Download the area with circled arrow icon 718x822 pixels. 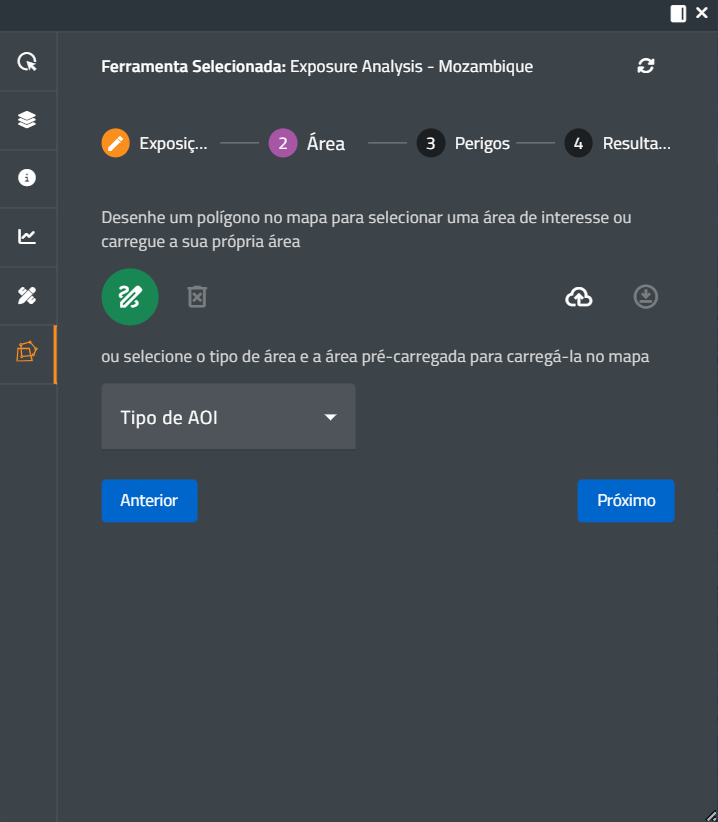(646, 297)
